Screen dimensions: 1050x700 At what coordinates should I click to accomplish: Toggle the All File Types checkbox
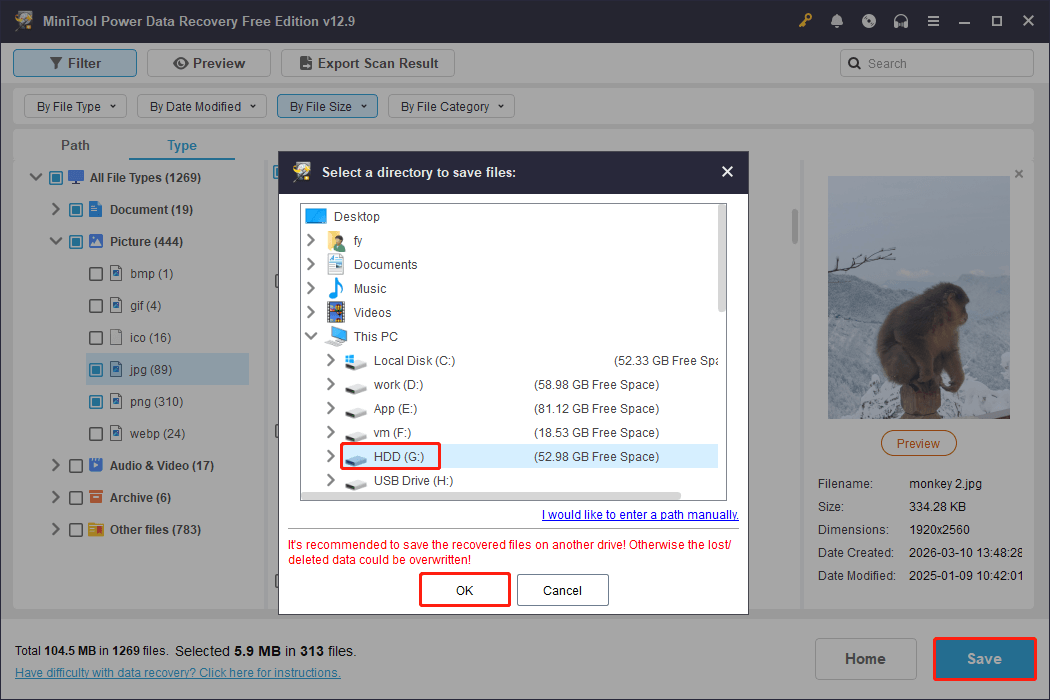tap(56, 178)
